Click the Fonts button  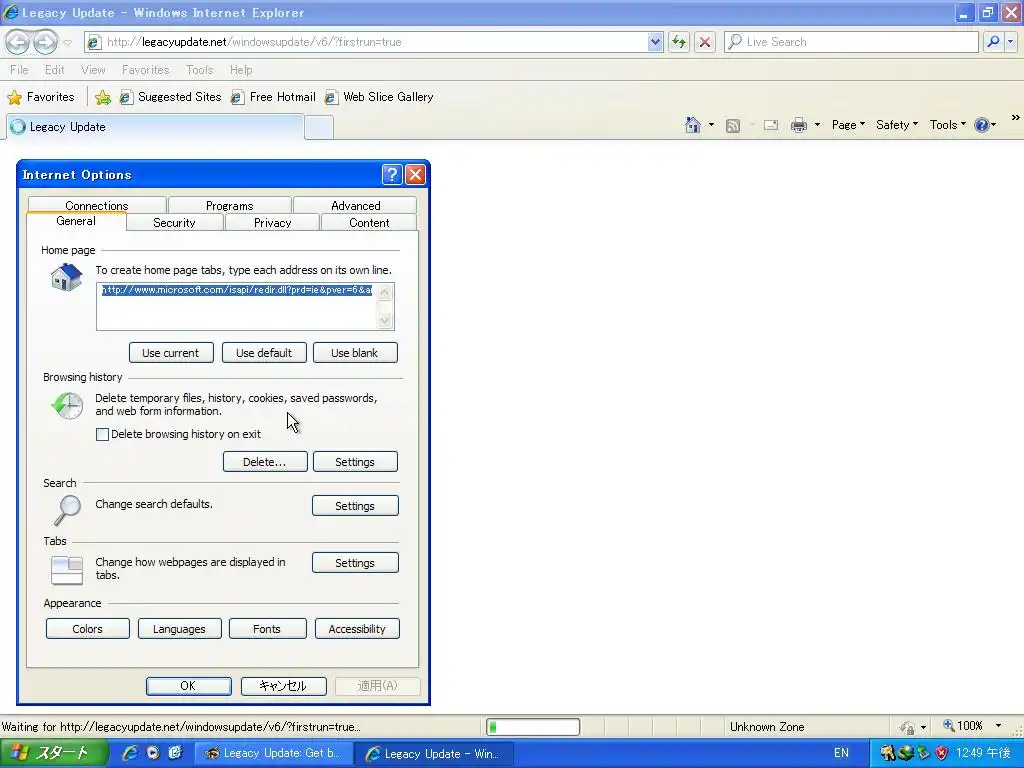pyautogui.click(x=267, y=629)
